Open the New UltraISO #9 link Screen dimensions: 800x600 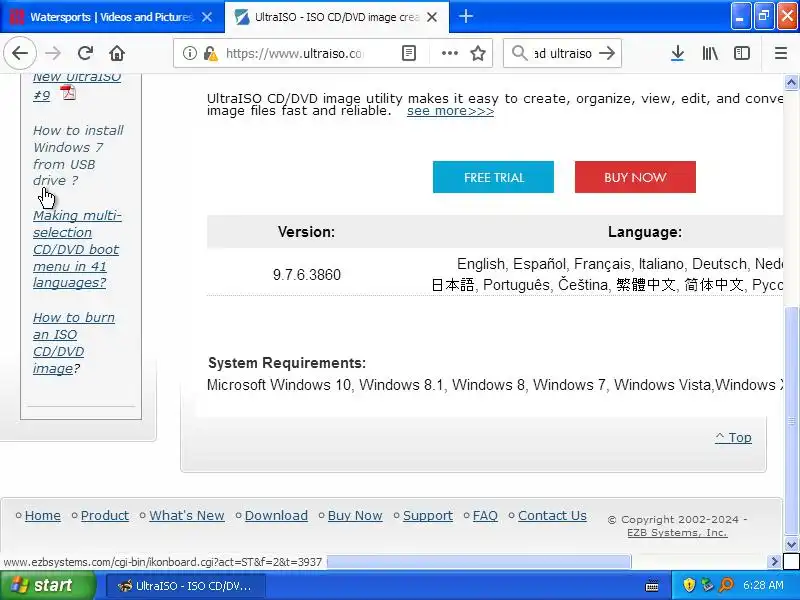[x=77, y=86]
